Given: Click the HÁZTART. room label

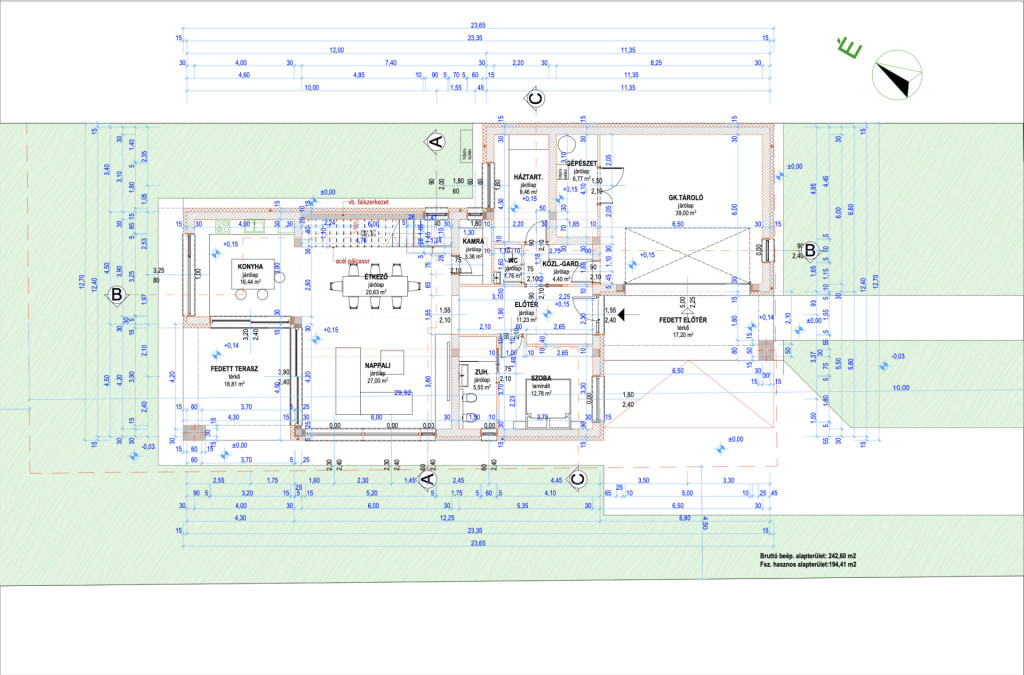Looking at the screenshot, I should click(527, 177).
